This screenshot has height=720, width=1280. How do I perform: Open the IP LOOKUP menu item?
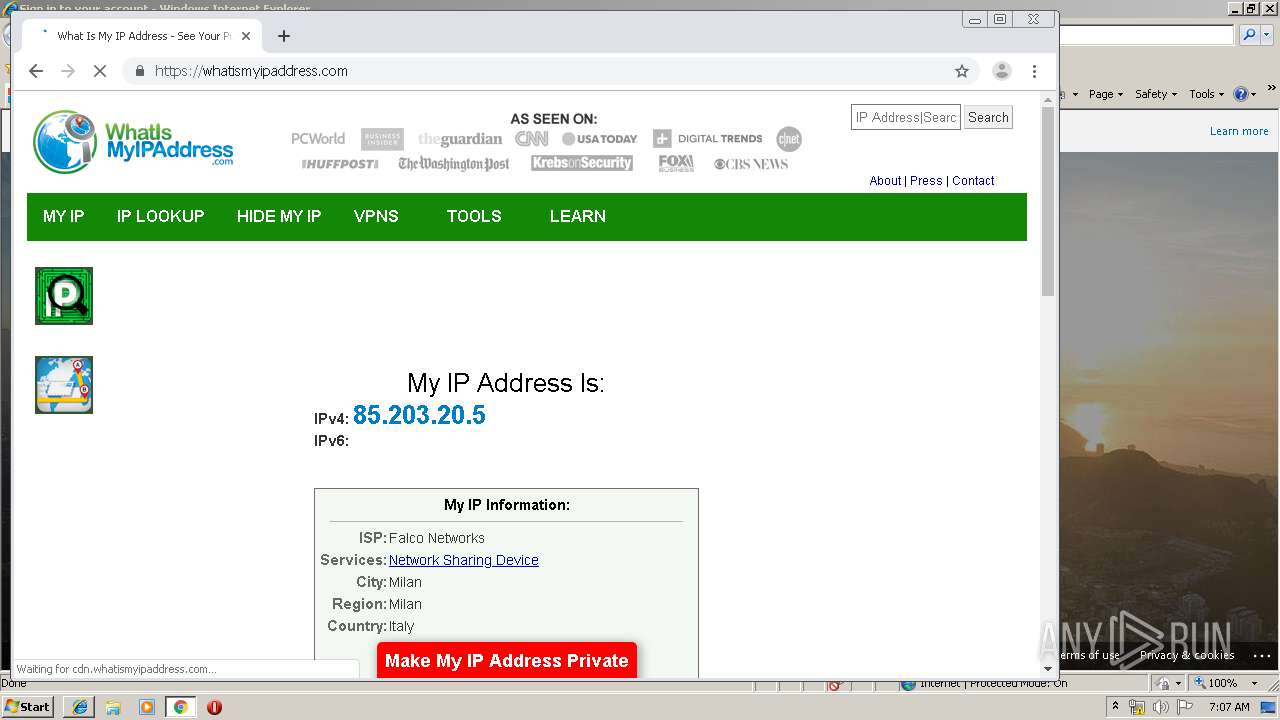point(160,216)
